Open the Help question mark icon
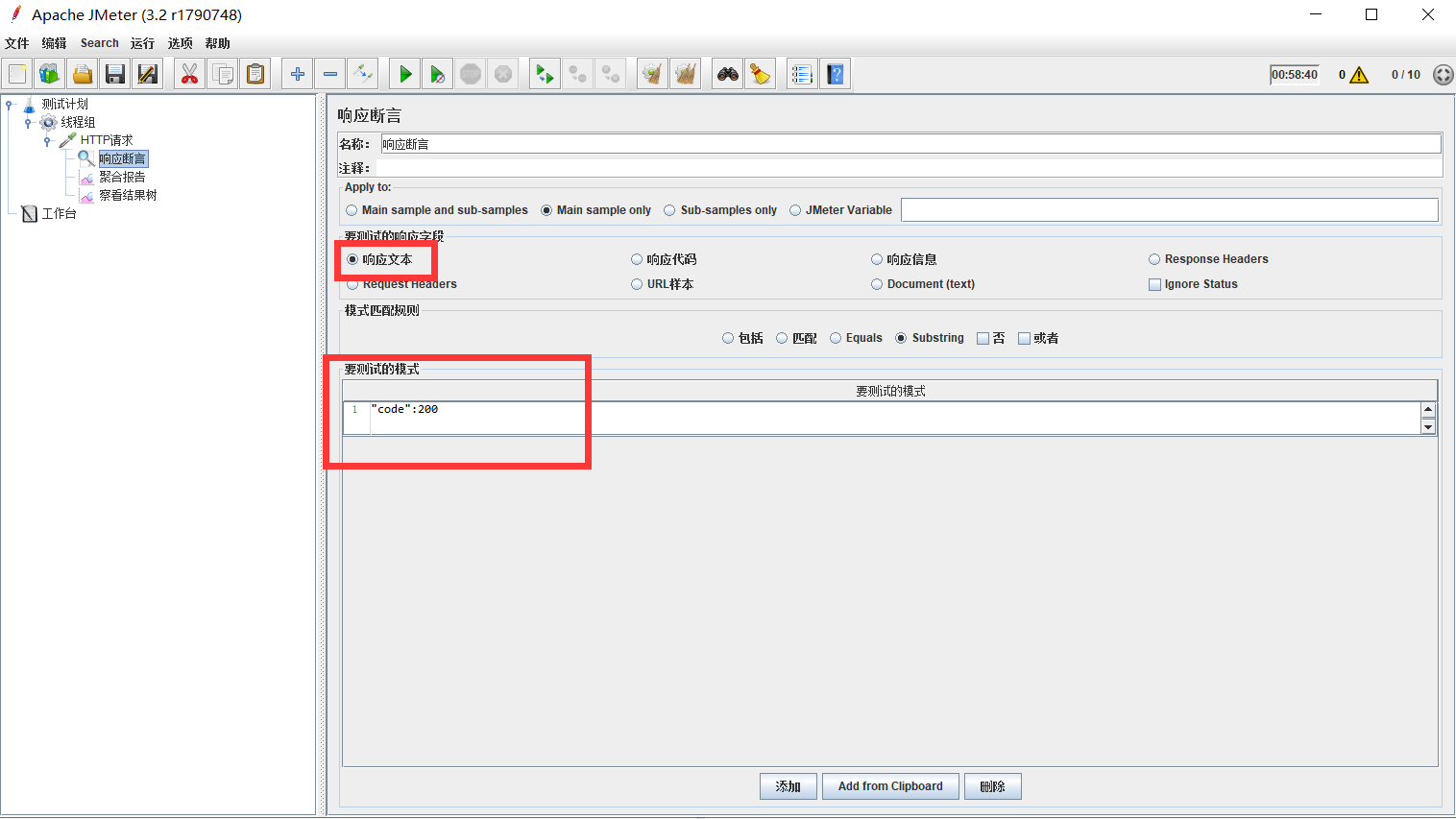The image size is (1456, 819). click(x=836, y=74)
